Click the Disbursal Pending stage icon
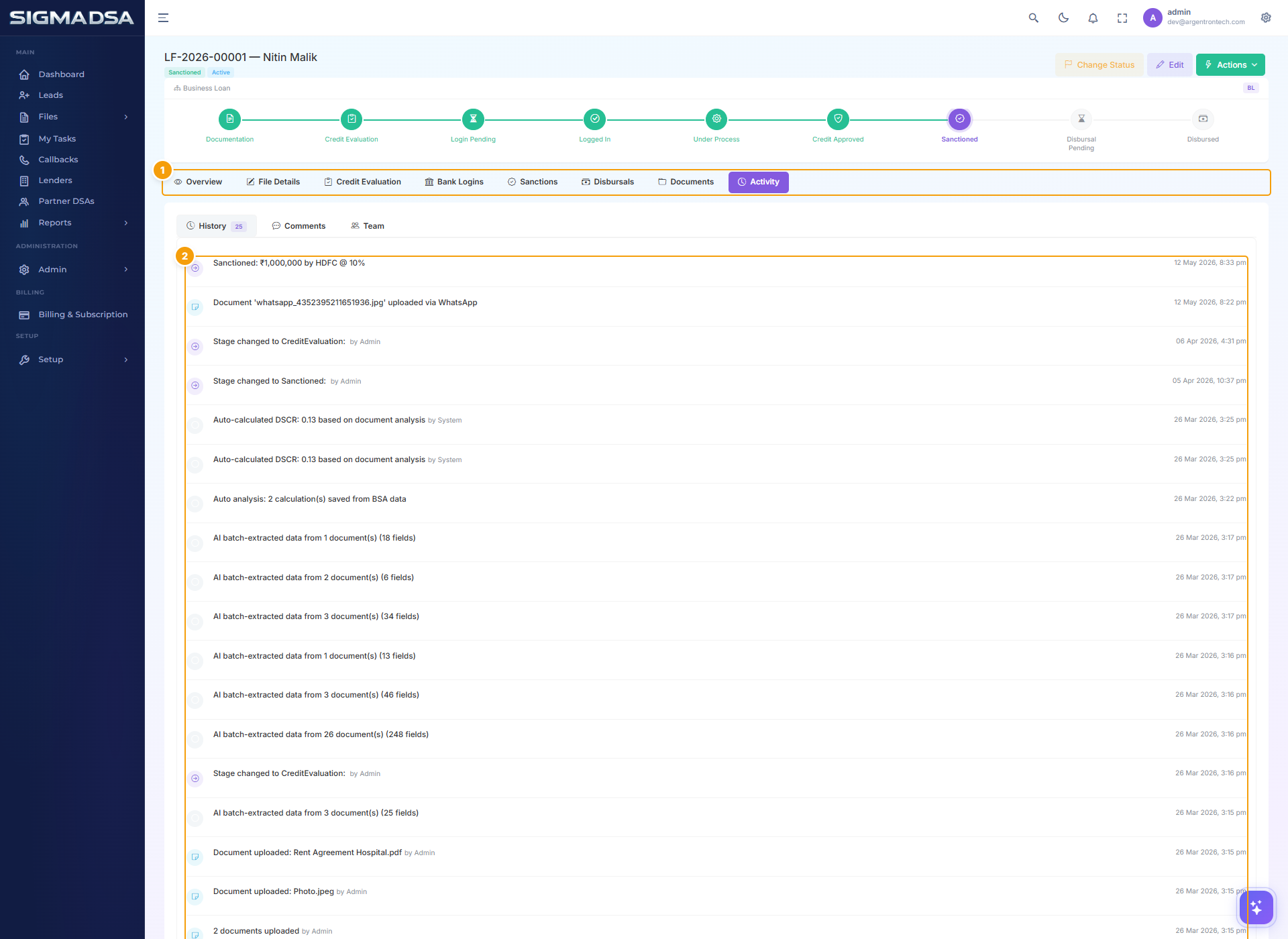The height and width of the screenshot is (939, 1288). (x=1081, y=119)
